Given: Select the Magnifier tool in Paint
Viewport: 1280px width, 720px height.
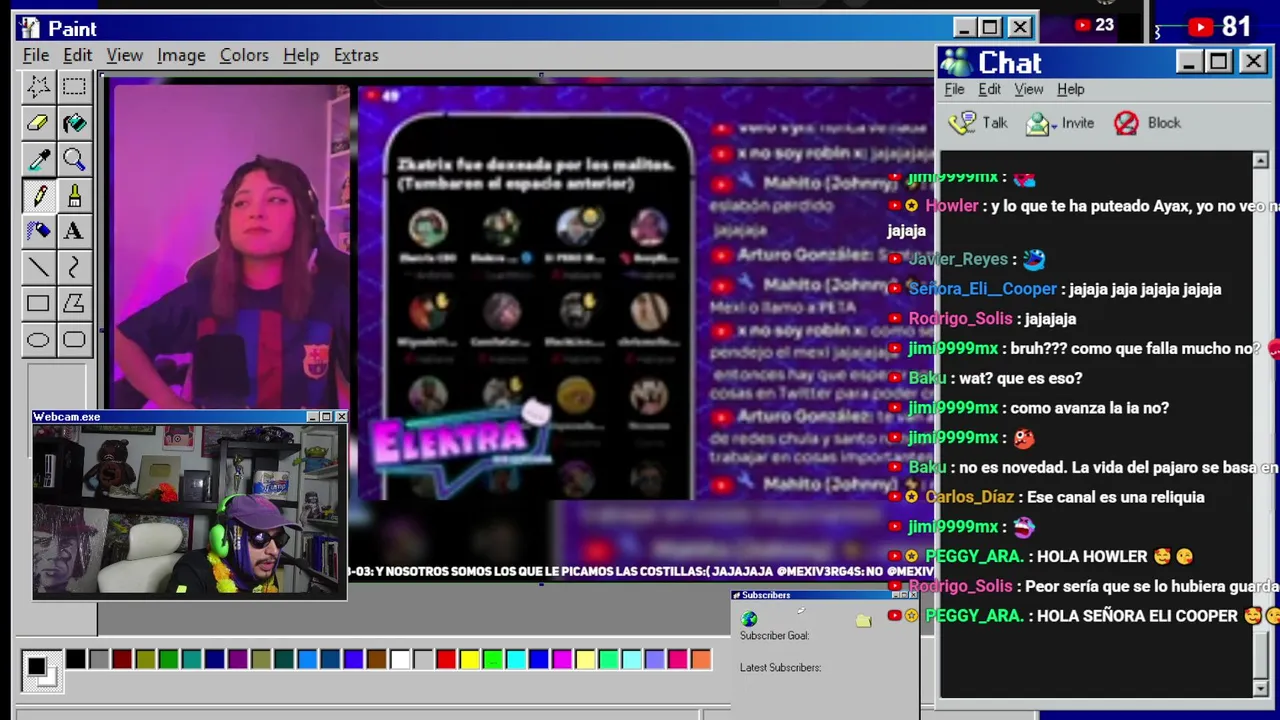Looking at the screenshot, I should tap(74, 159).
